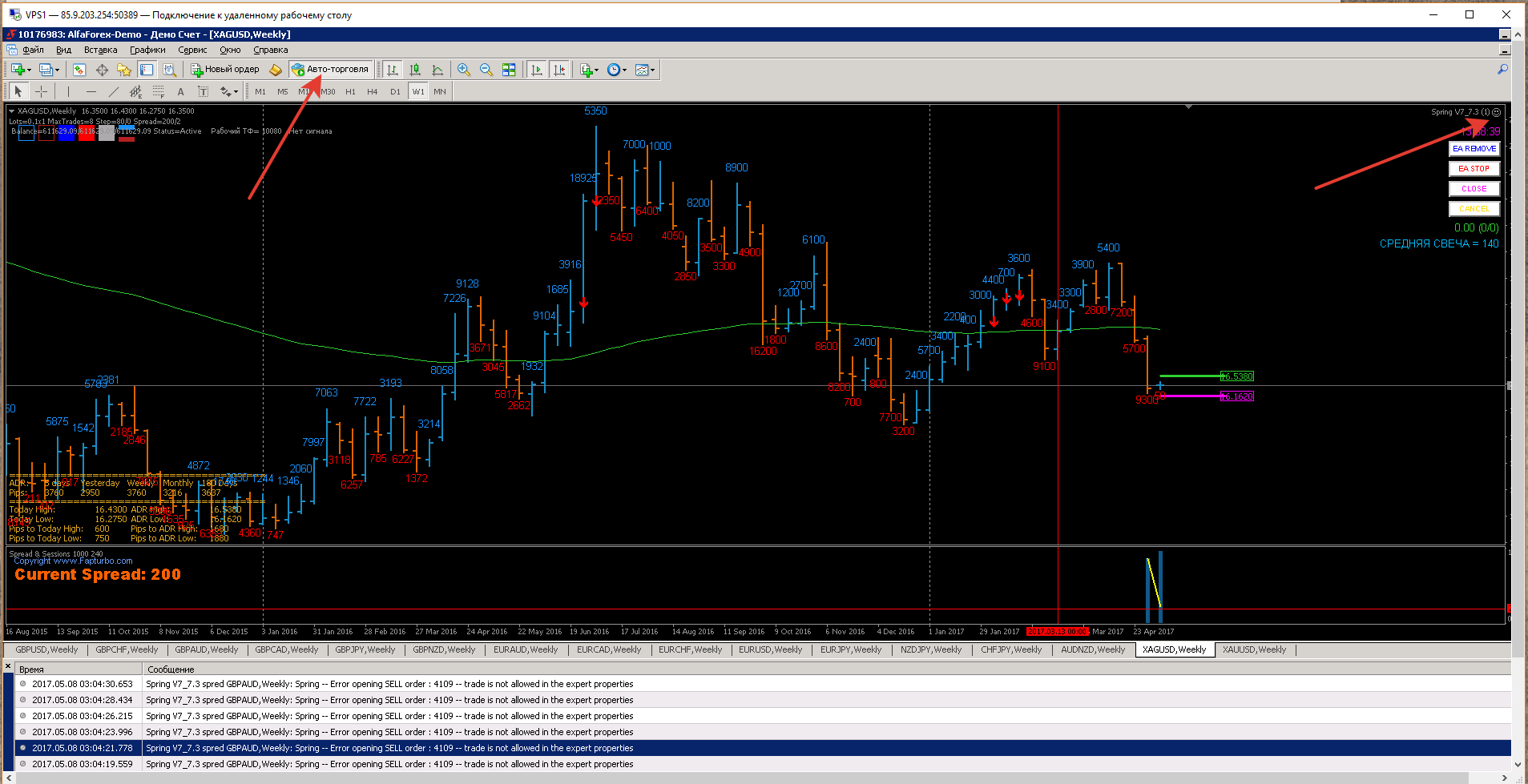
Task: Click the solid red square swatch
Action: [87, 133]
